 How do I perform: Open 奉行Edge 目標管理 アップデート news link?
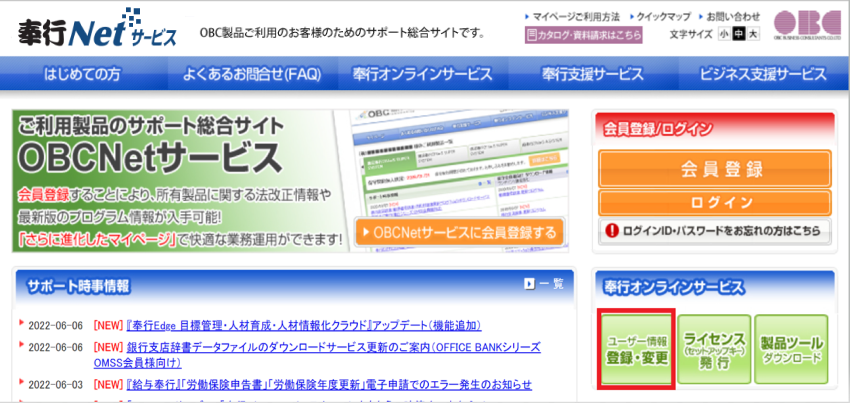304,325
